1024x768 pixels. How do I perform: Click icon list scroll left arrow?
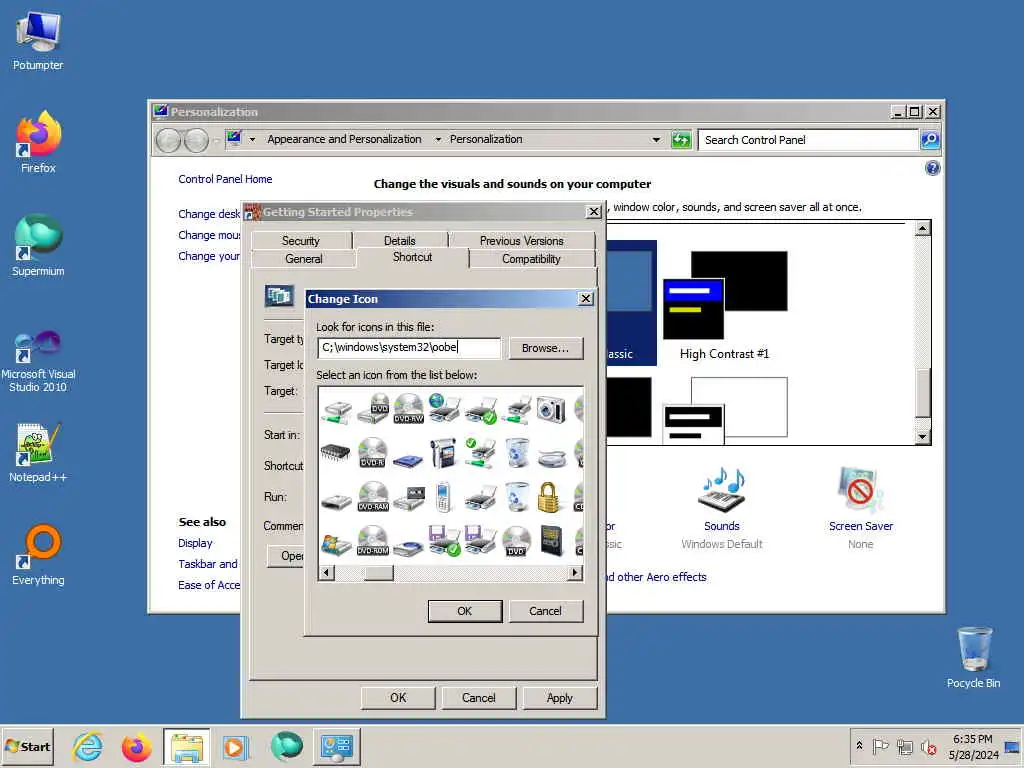point(327,573)
